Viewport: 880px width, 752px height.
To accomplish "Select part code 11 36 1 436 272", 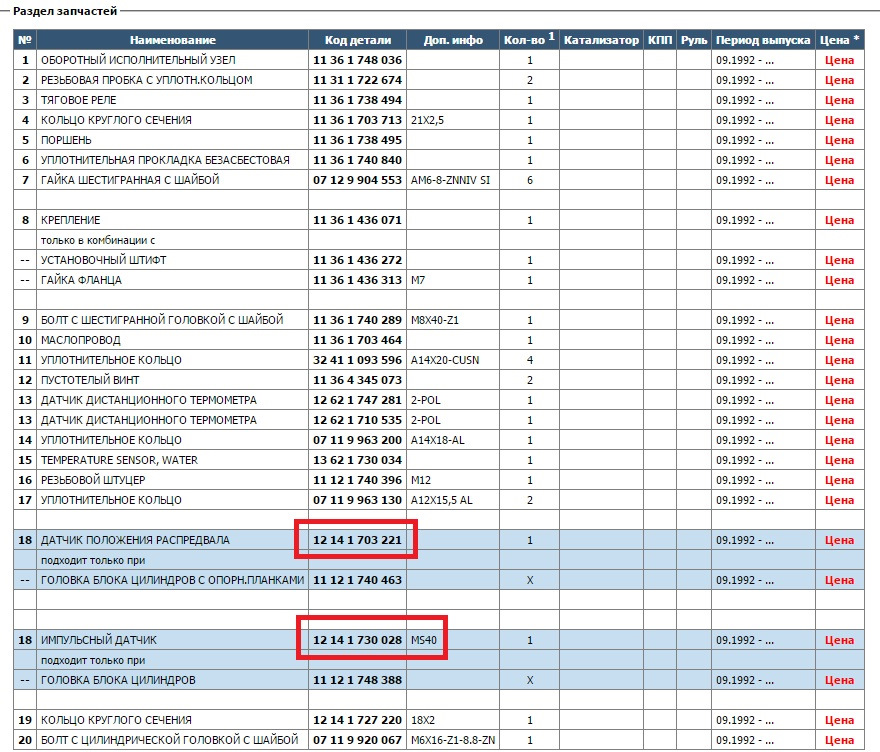I will [358, 260].
